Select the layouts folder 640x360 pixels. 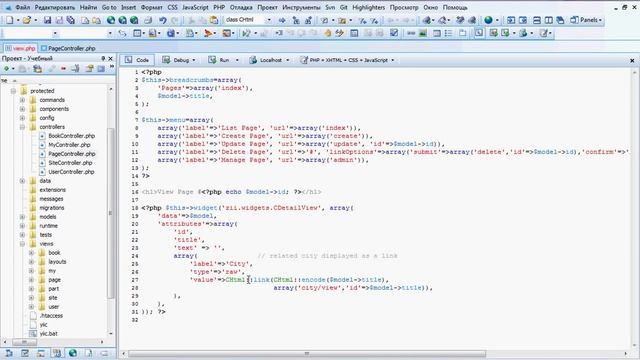click(57, 262)
